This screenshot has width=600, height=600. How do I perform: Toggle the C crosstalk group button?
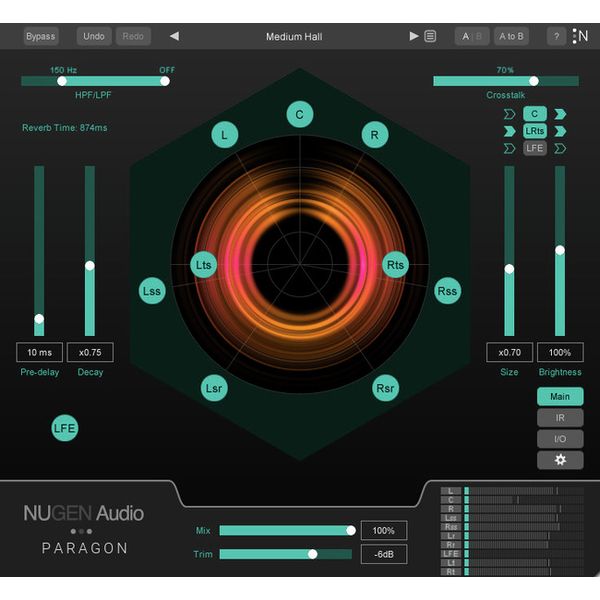(535, 114)
